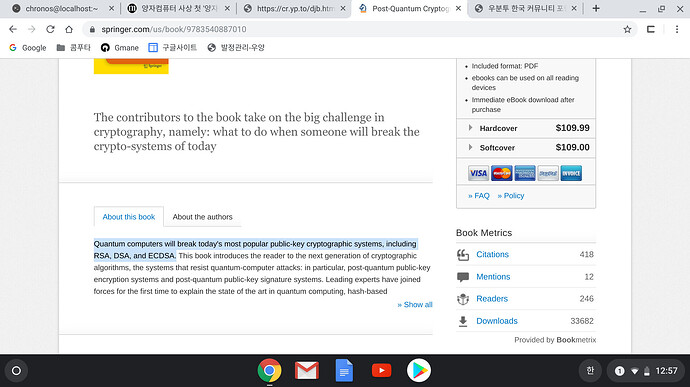Click the yellow book cover thumbnail

(131, 66)
